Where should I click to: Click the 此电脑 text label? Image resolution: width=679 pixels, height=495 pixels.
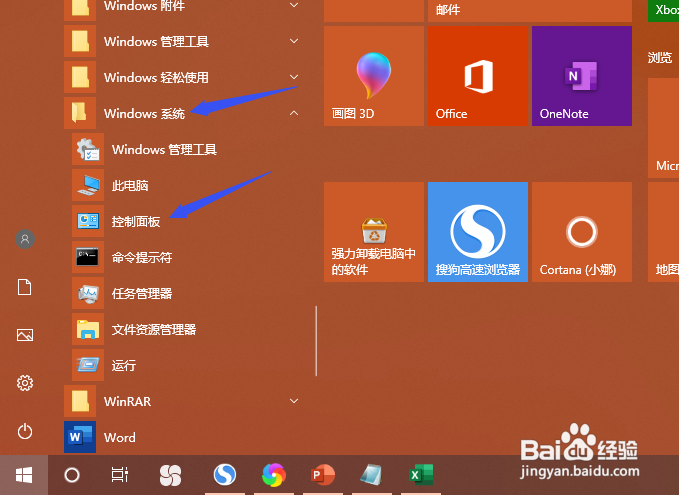[x=130, y=186]
